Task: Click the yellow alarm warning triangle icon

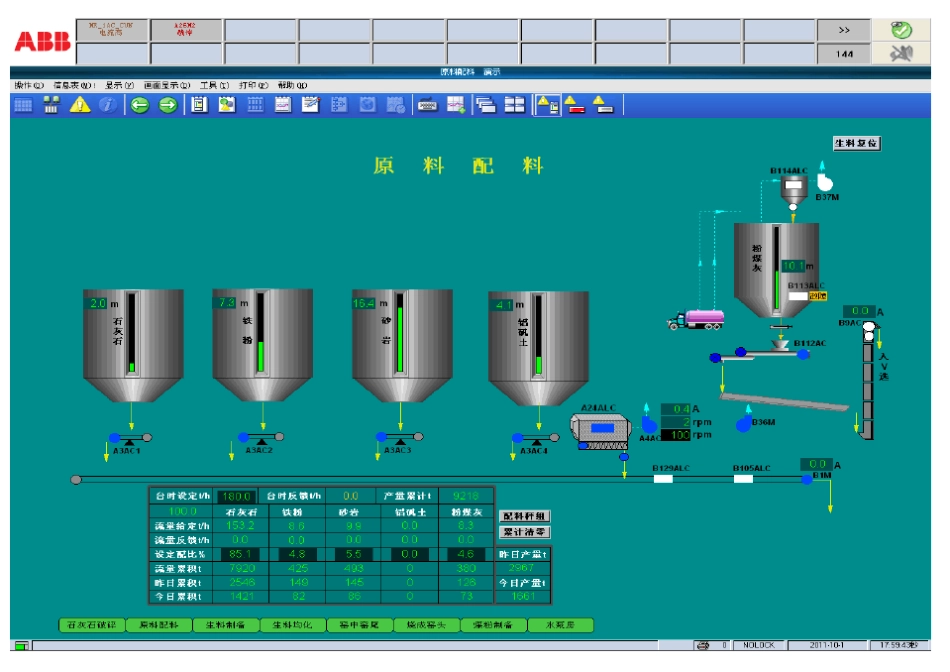Action: [x=80, y=105]
